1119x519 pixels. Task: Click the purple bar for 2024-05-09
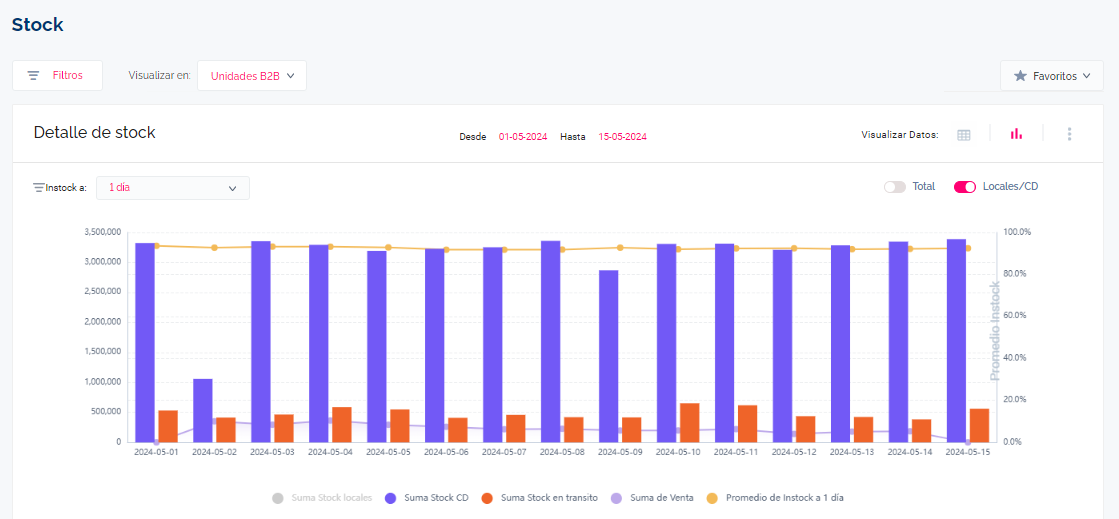608,355
